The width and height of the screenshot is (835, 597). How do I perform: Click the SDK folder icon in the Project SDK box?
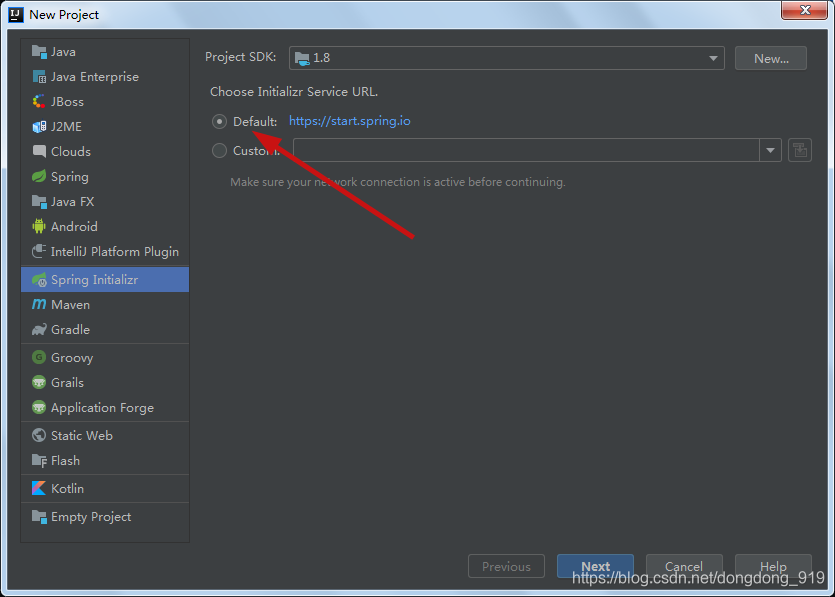[302, 58]
